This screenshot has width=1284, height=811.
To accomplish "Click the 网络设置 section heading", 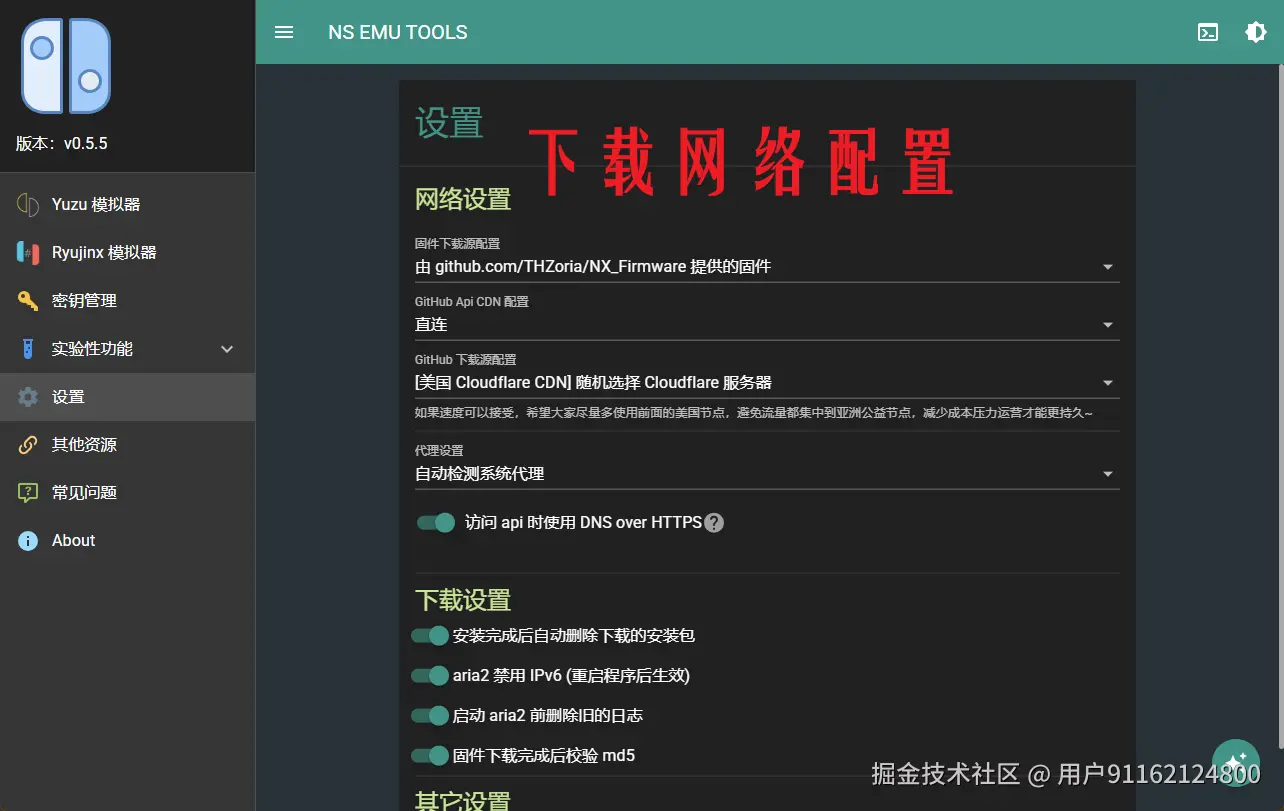I will click(x=463, y=199).
